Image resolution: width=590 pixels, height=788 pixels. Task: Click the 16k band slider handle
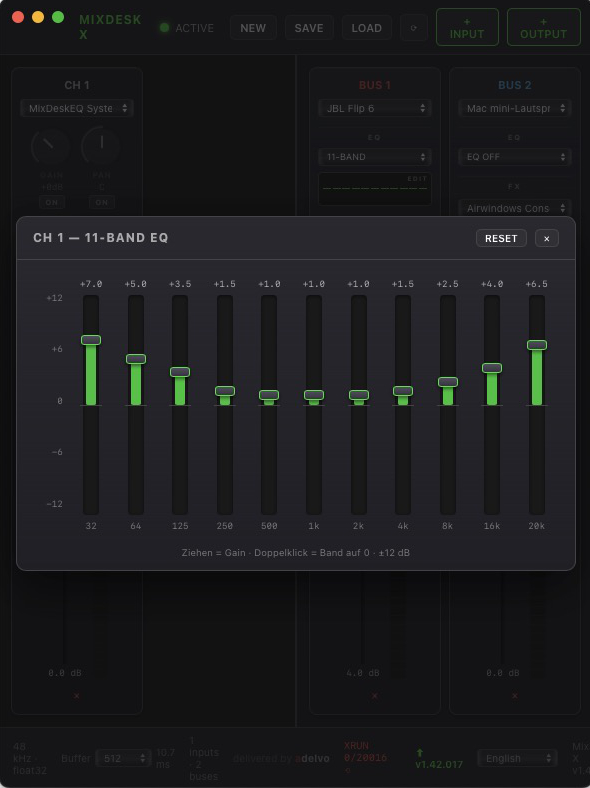(491, 368)
